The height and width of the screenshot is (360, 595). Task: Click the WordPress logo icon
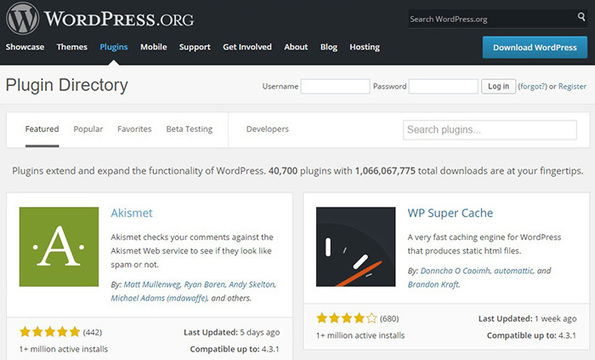22,18
